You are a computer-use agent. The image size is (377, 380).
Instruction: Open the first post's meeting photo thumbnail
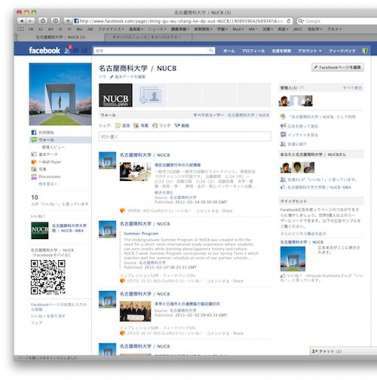135,171
